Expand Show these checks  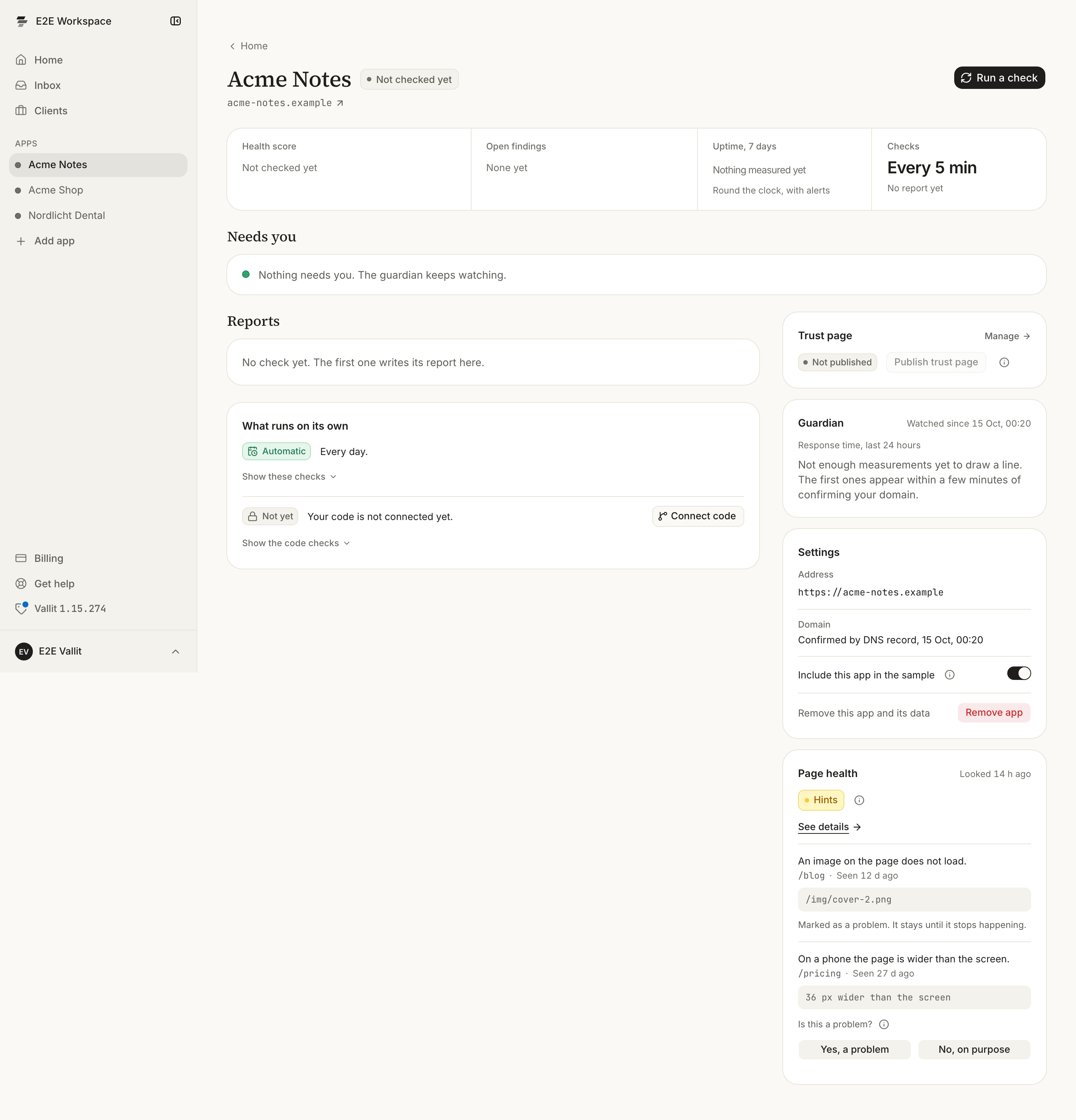(289, 477)
